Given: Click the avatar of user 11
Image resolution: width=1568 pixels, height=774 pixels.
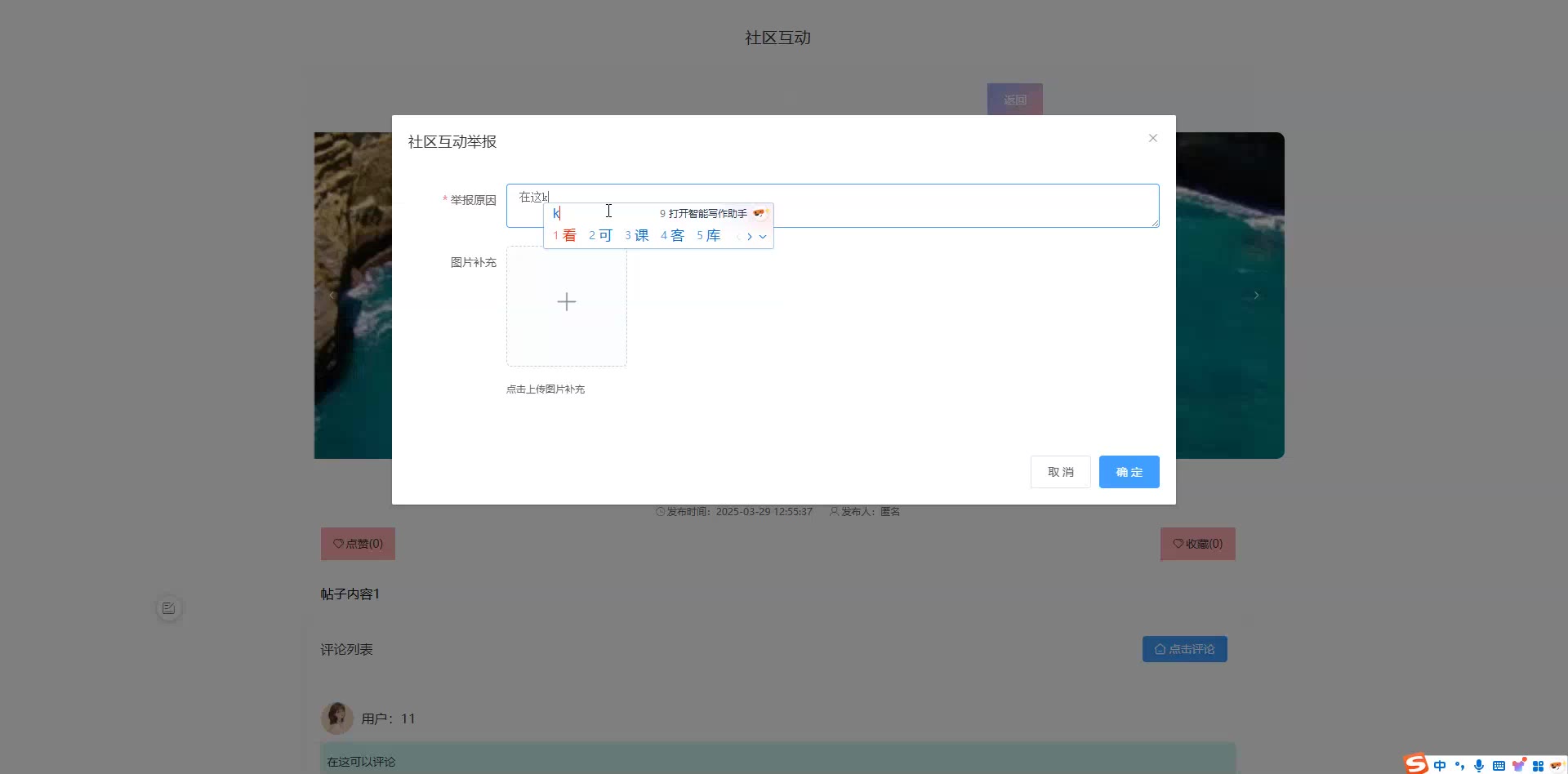Looking at the screenshot, I should [337, 718].
